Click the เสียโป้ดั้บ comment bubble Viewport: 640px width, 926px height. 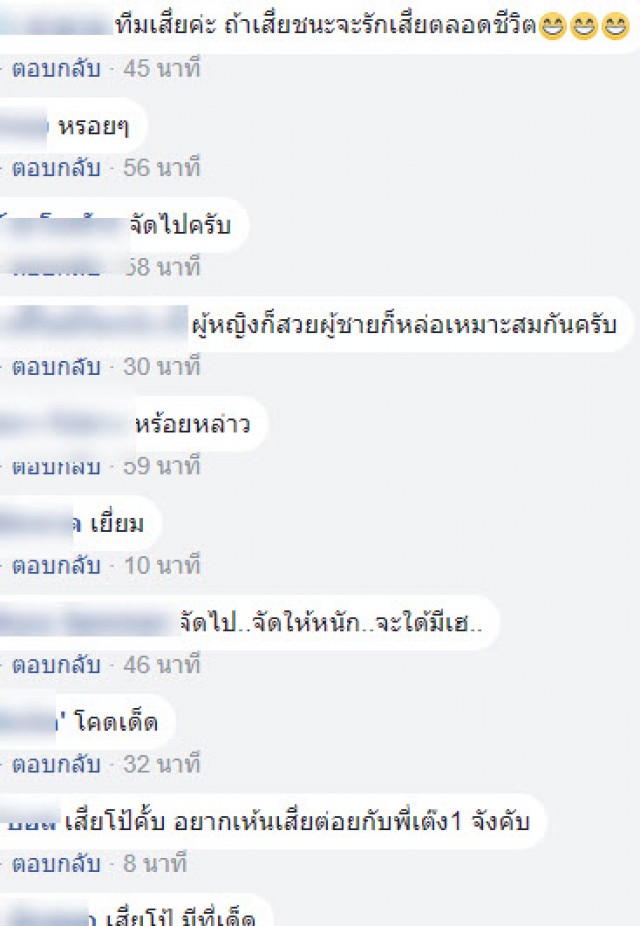[x=273, y=822]
